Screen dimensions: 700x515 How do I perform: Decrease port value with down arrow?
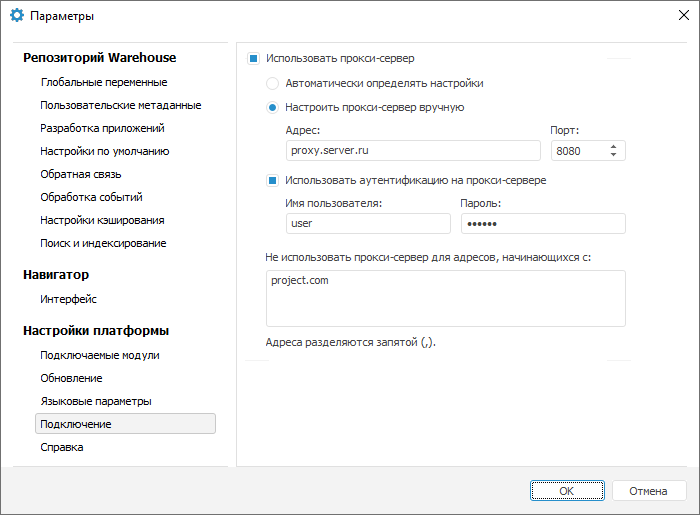click(613, 155)
